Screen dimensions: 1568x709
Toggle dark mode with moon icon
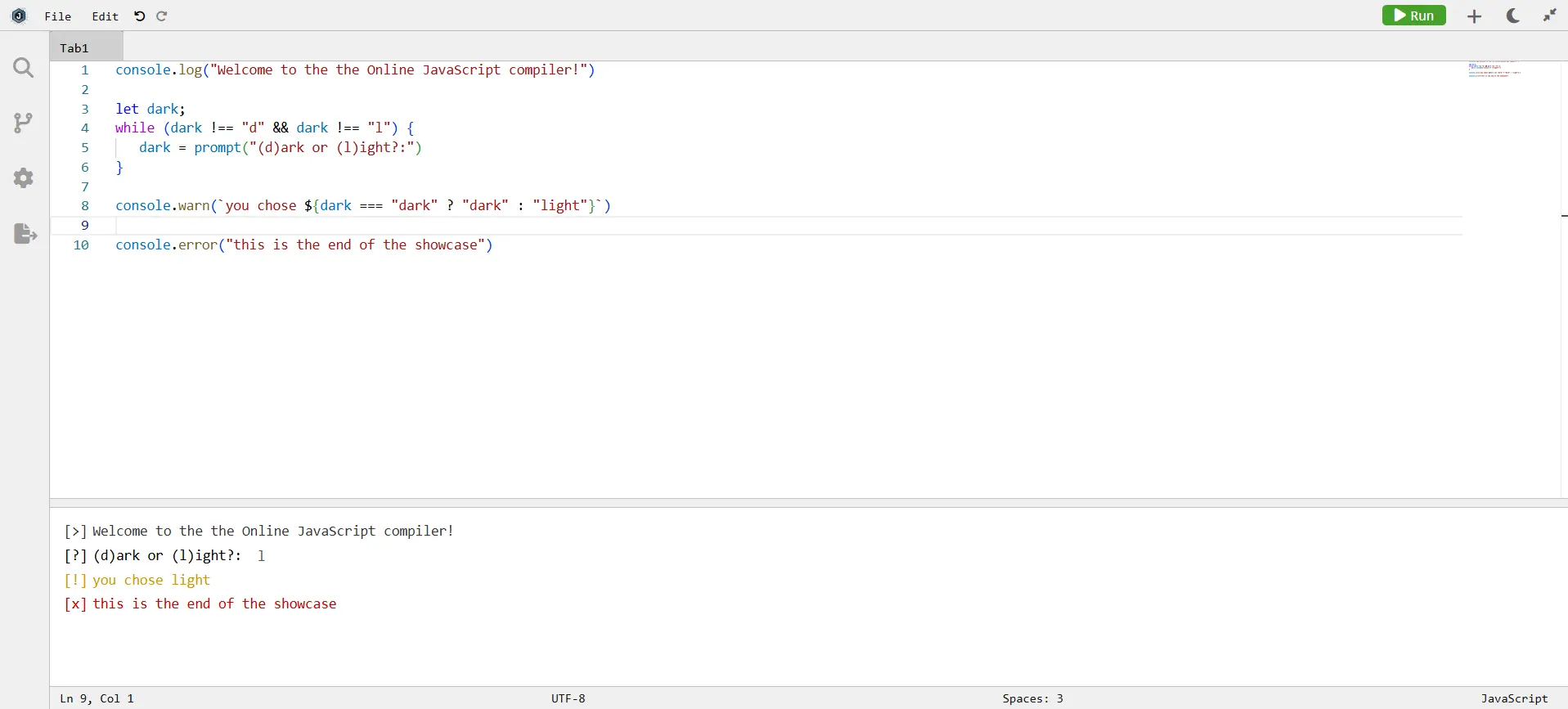[x=1513, y=16]
